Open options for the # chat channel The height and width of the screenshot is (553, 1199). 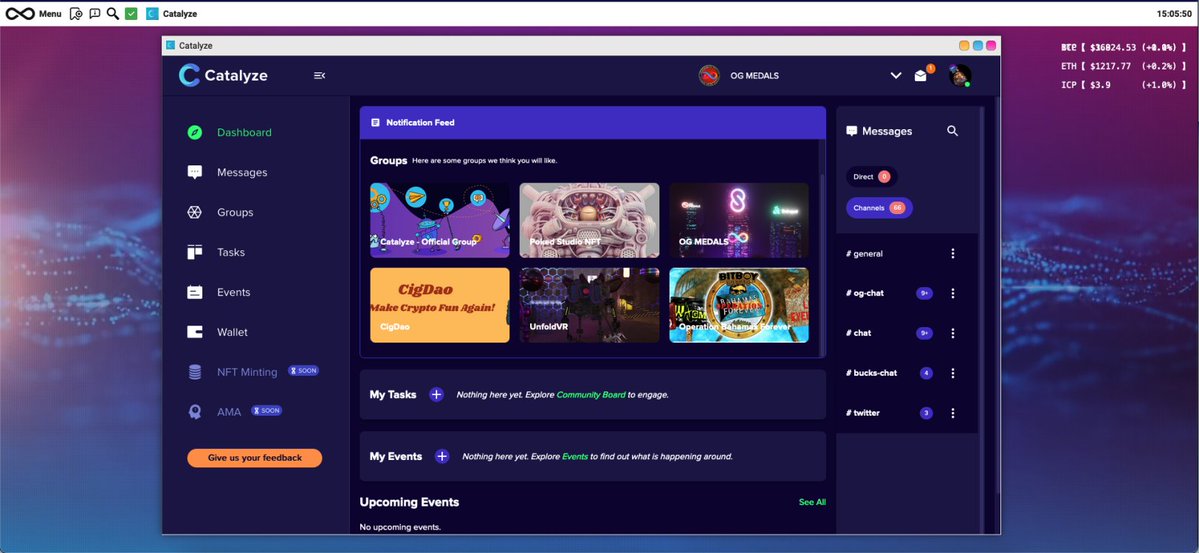tap(953, 333)
